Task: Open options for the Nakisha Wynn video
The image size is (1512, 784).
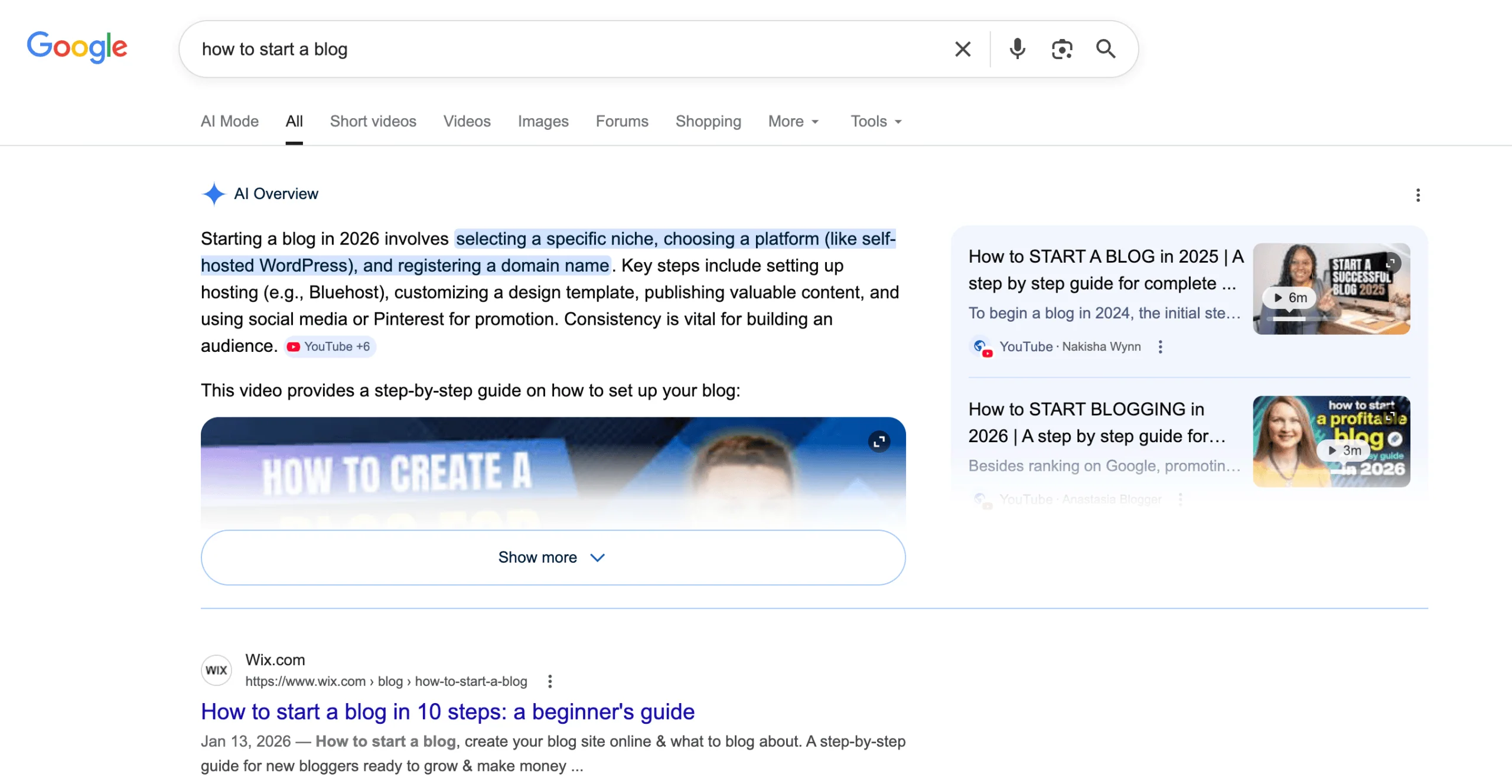Action: pyautogui.click(x=1160, y=347)
